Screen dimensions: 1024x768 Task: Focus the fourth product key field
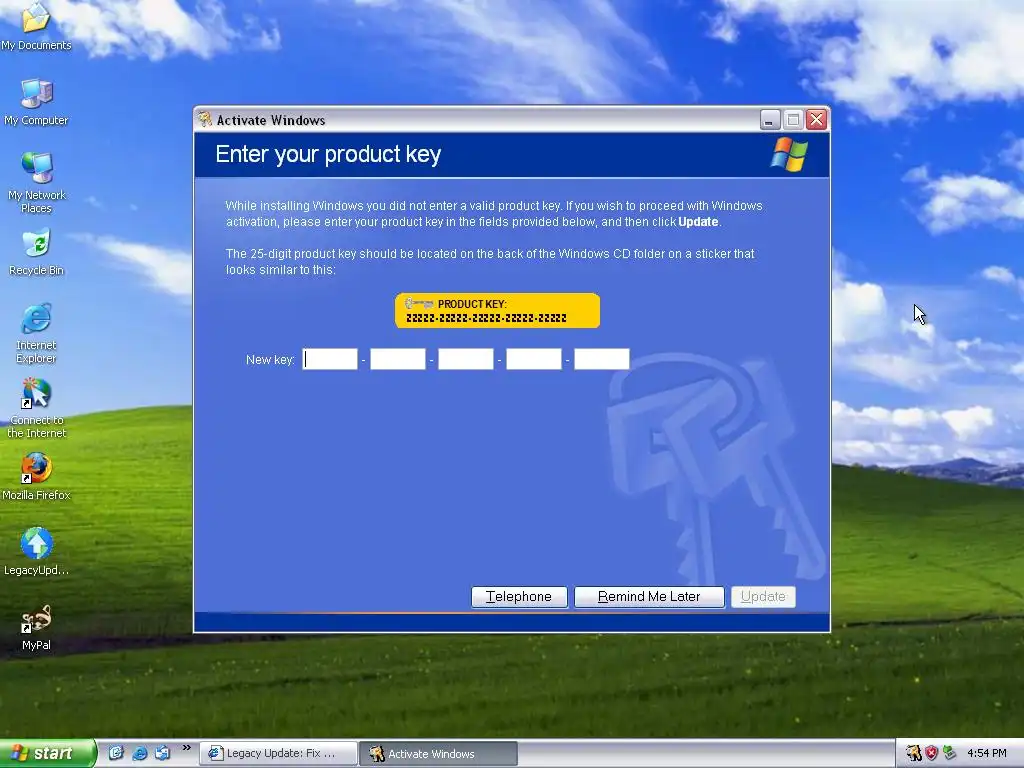click(534, 359)
